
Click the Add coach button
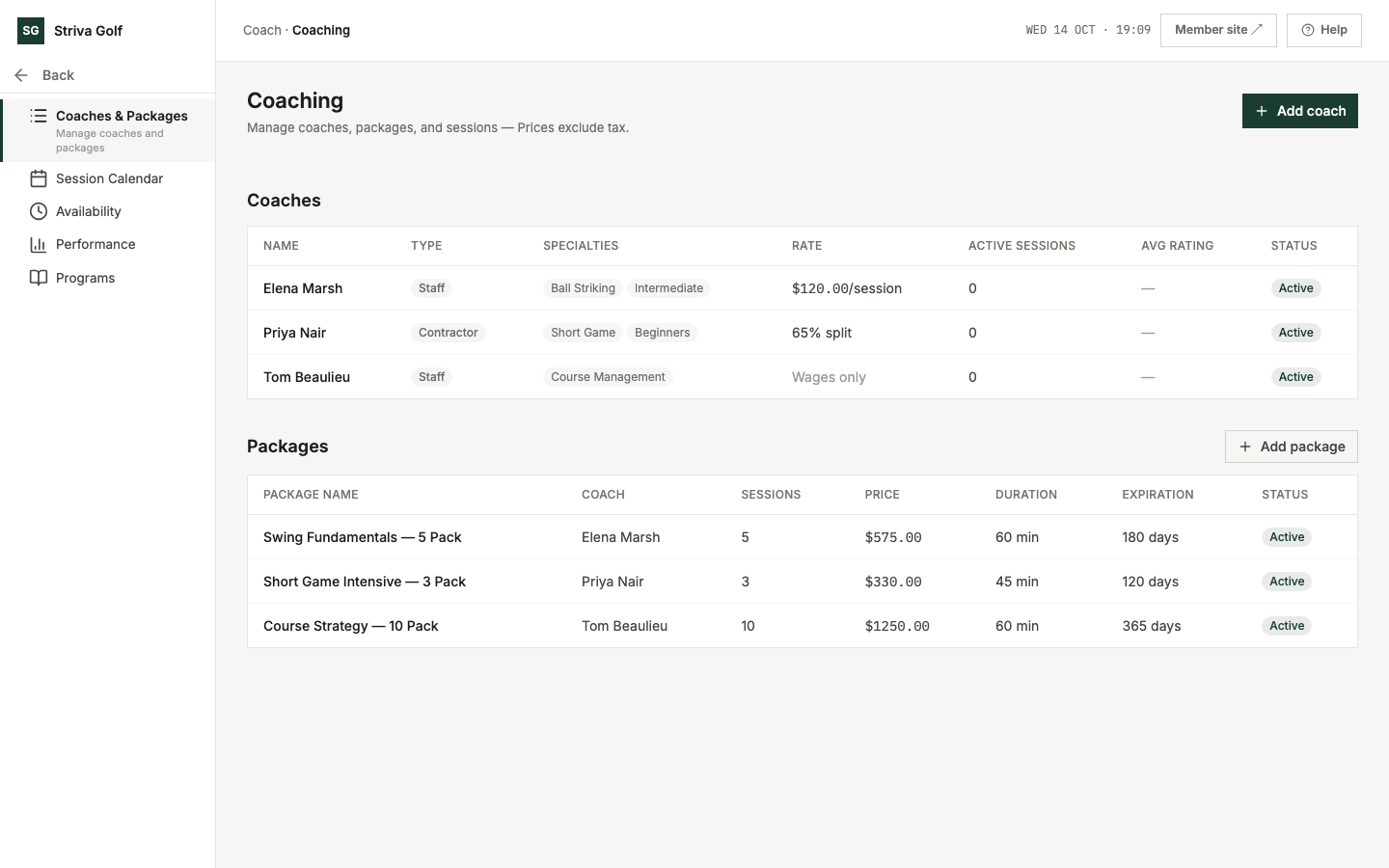coord(1299,111)
